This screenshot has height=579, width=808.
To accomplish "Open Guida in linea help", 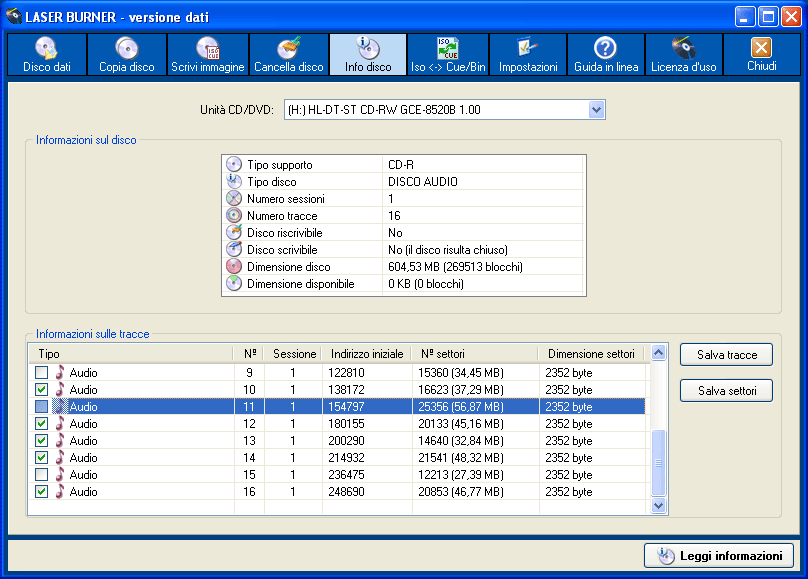I will point(606,55).
